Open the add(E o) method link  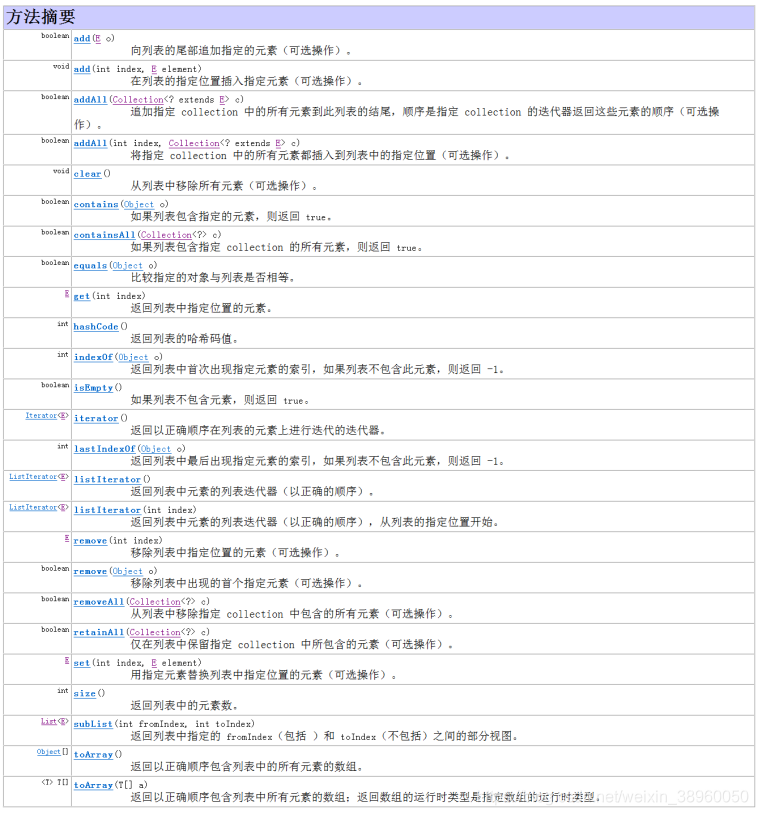click(82, 38)
